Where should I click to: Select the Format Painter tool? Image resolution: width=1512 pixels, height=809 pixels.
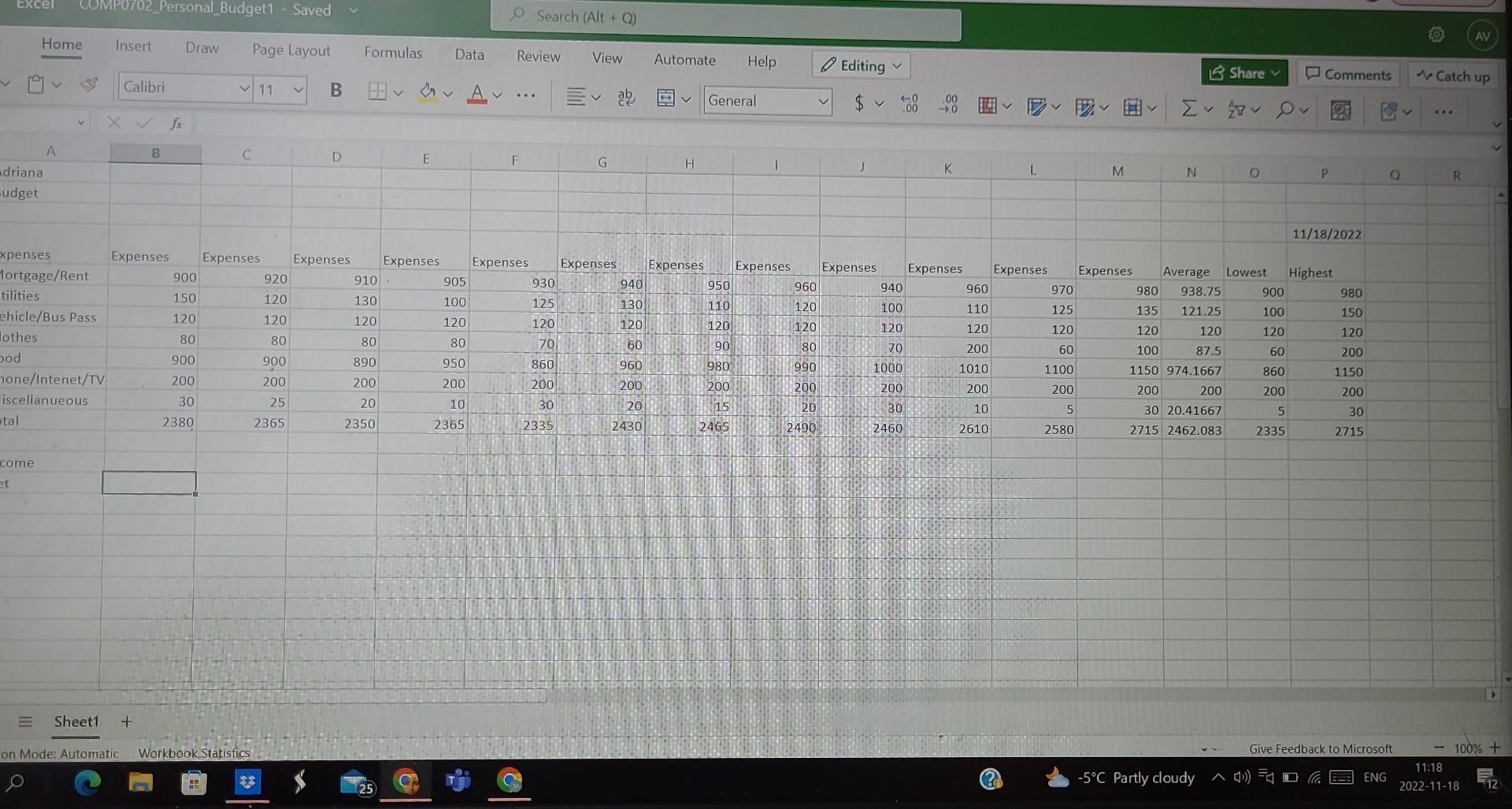point(87,86)
